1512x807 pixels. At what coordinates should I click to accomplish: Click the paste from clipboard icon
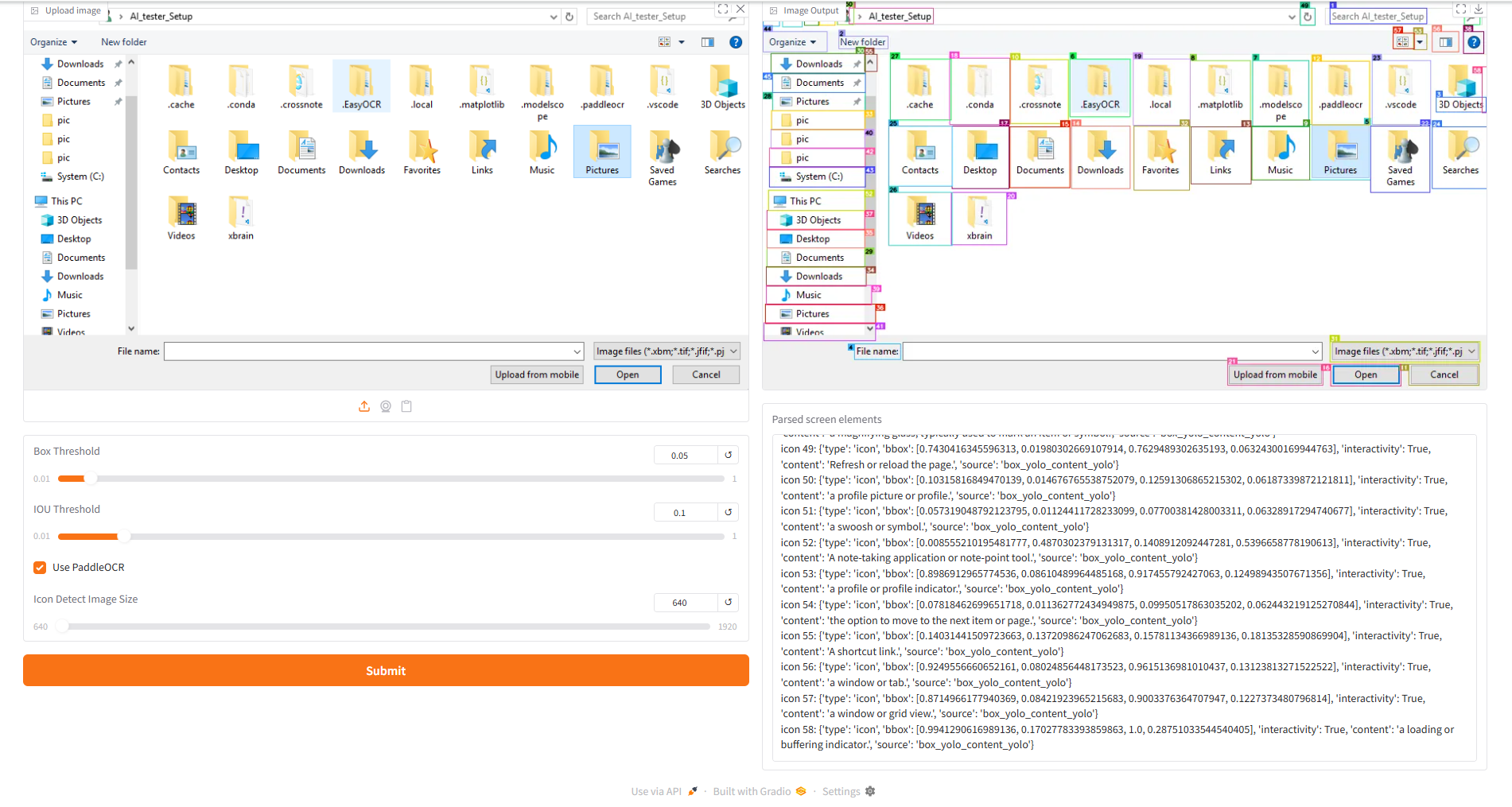coord(406,406)
